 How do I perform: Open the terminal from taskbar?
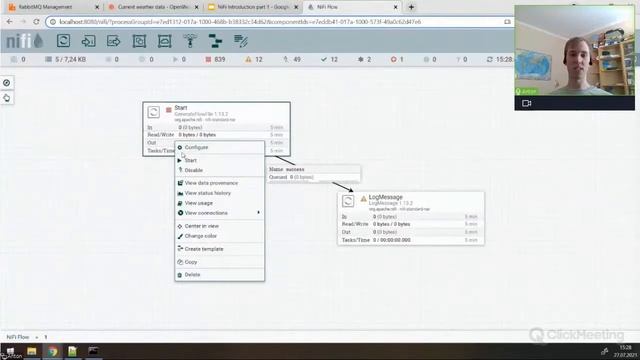point(93,351)
